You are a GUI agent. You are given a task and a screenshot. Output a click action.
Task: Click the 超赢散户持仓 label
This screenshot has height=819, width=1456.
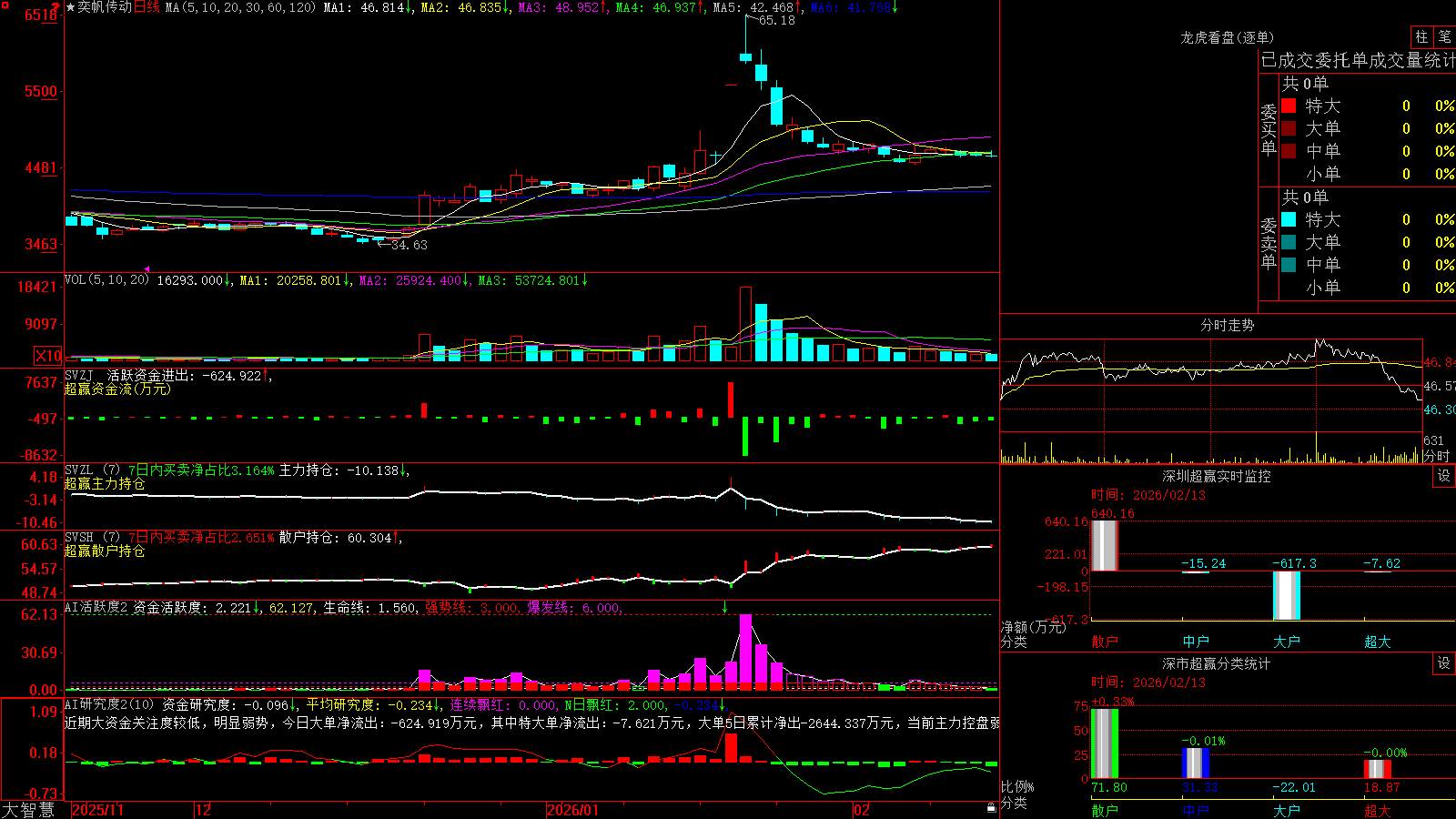click(105, 551)
